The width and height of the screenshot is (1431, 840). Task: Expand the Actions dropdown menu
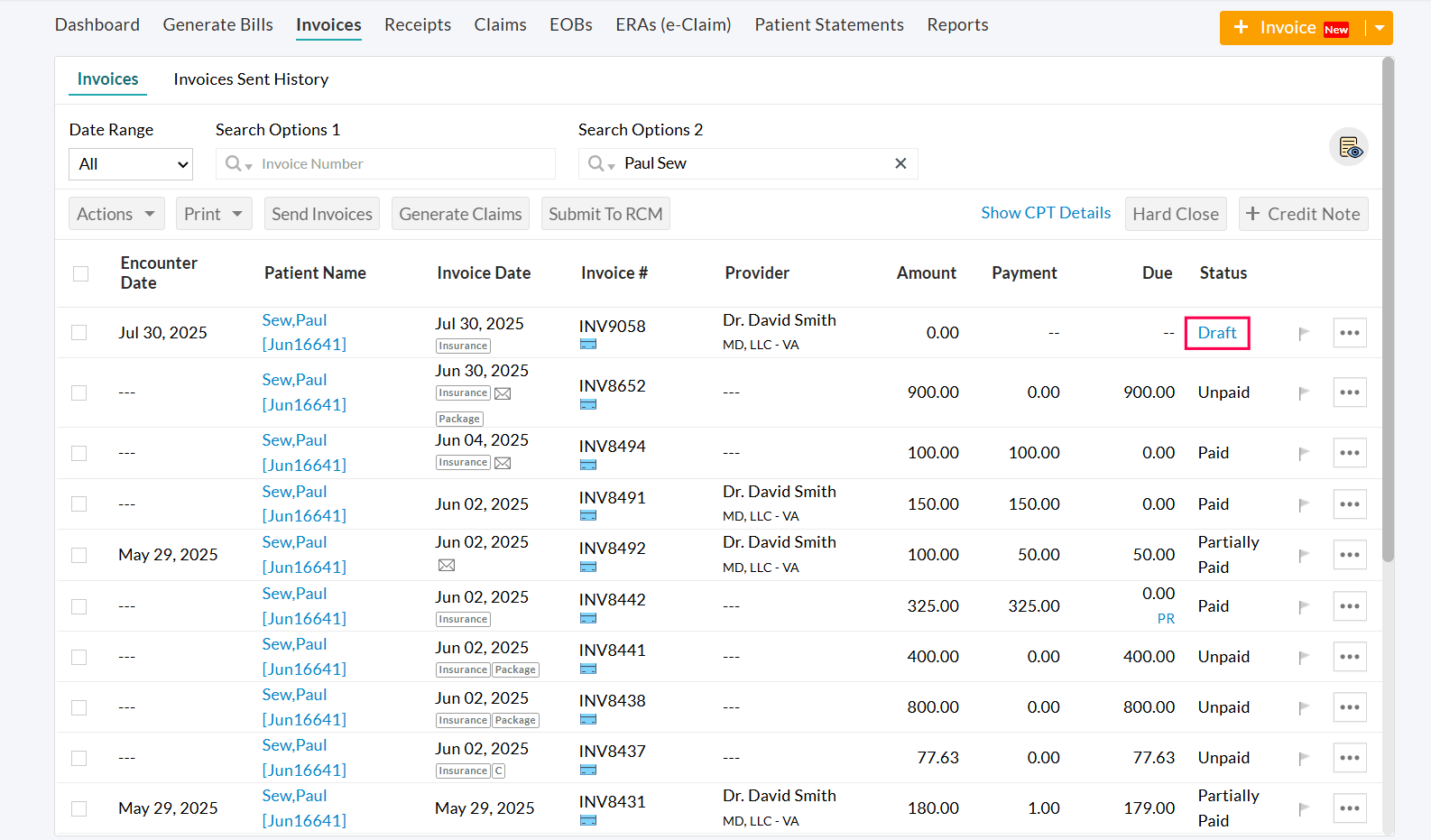point(116,214)
